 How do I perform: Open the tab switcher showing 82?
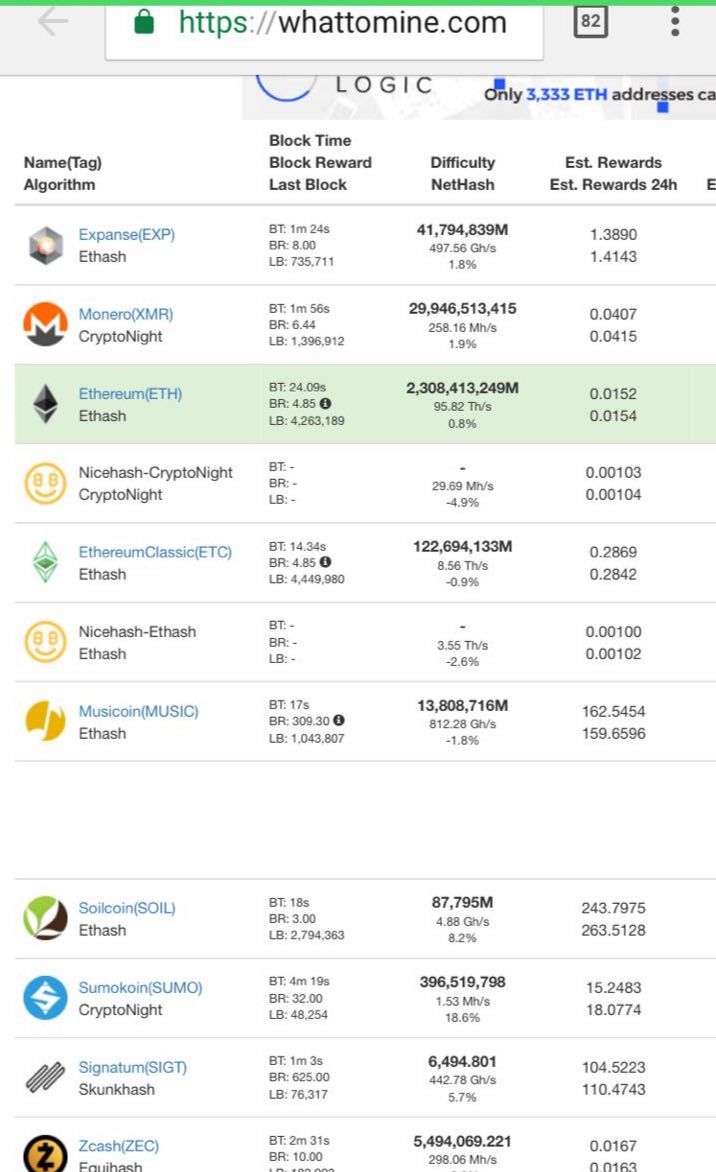(590, 21)
